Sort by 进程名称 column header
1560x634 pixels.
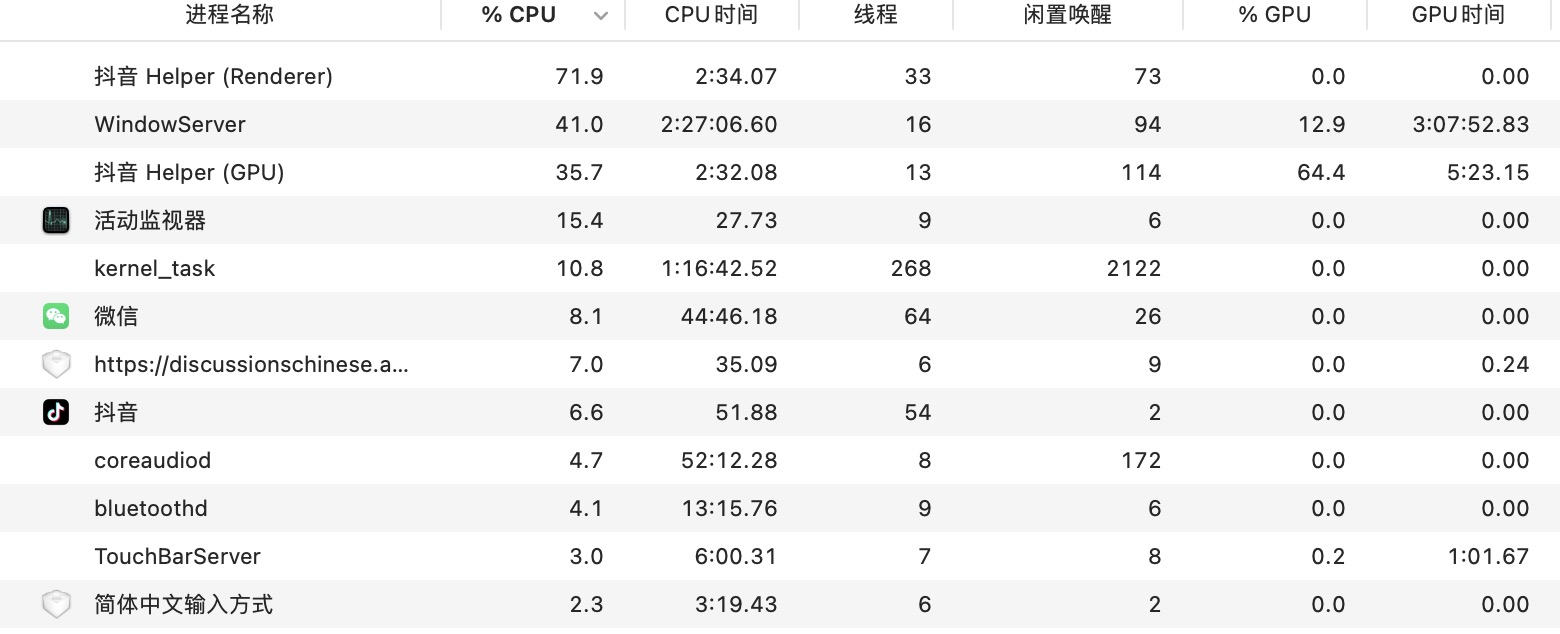(x=229, y=15)
